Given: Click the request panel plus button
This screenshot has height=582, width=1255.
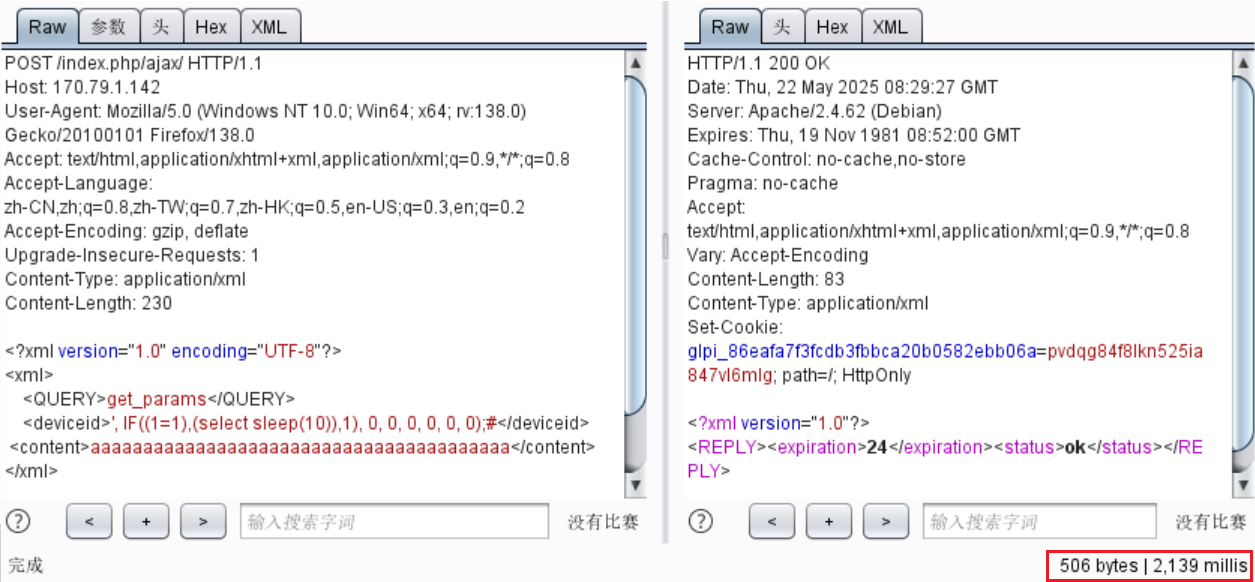Looking at the screenshot, I should (x=147, y=521).
